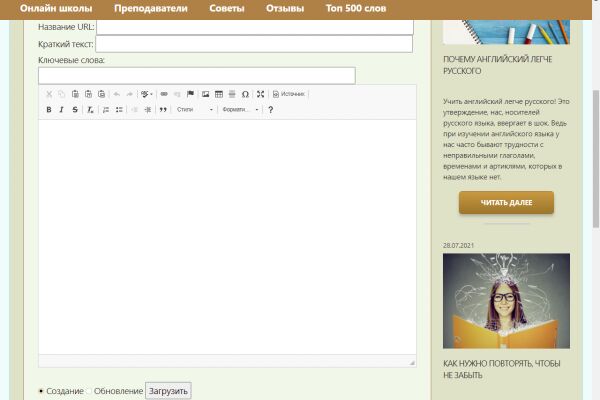
Task: Open article Как нужно повторять, чтобы не забыть
Action: click(x=502, y=369)
